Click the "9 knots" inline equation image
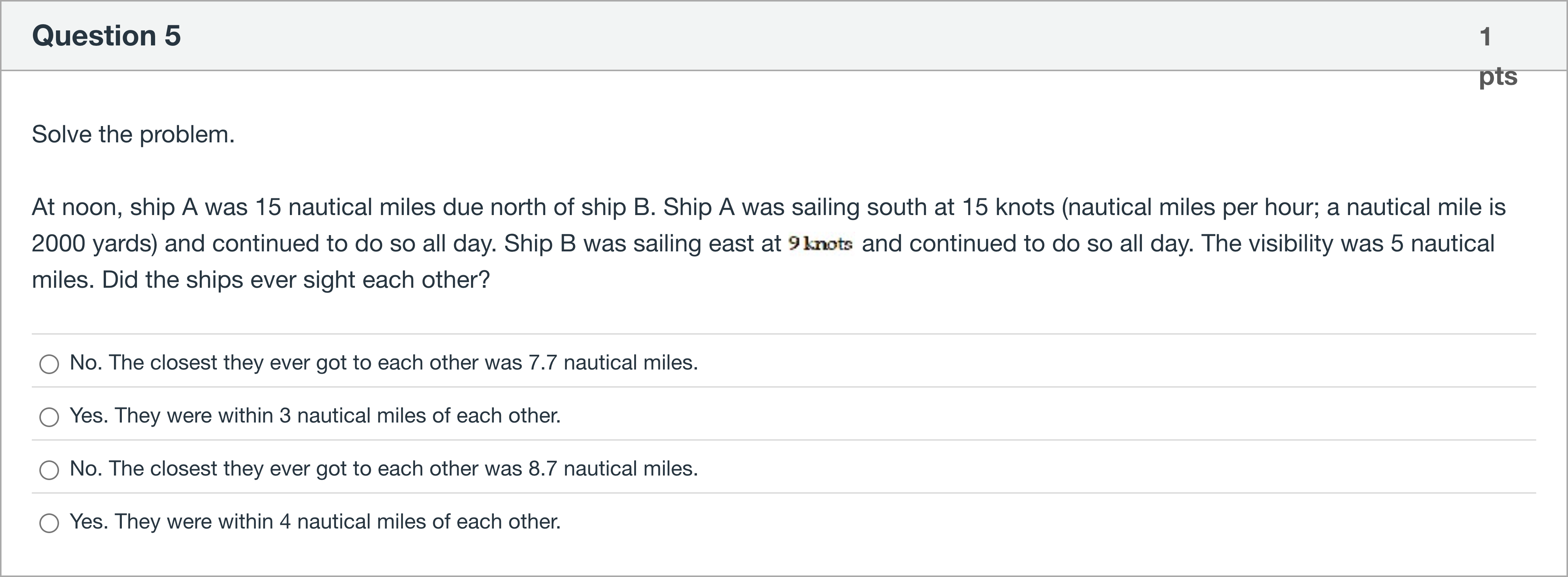 click(820, 244)
